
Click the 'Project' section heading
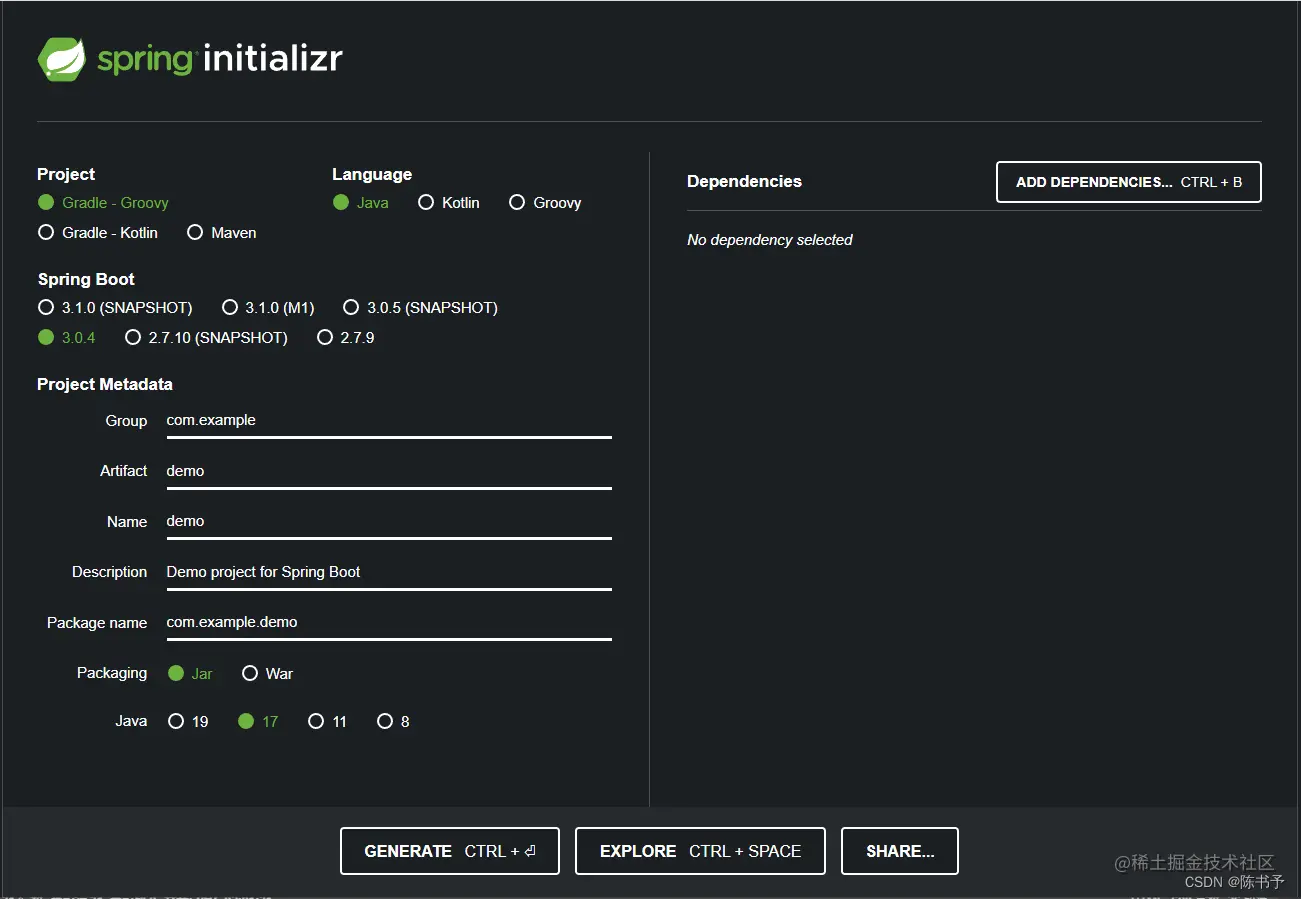(66, 174)
